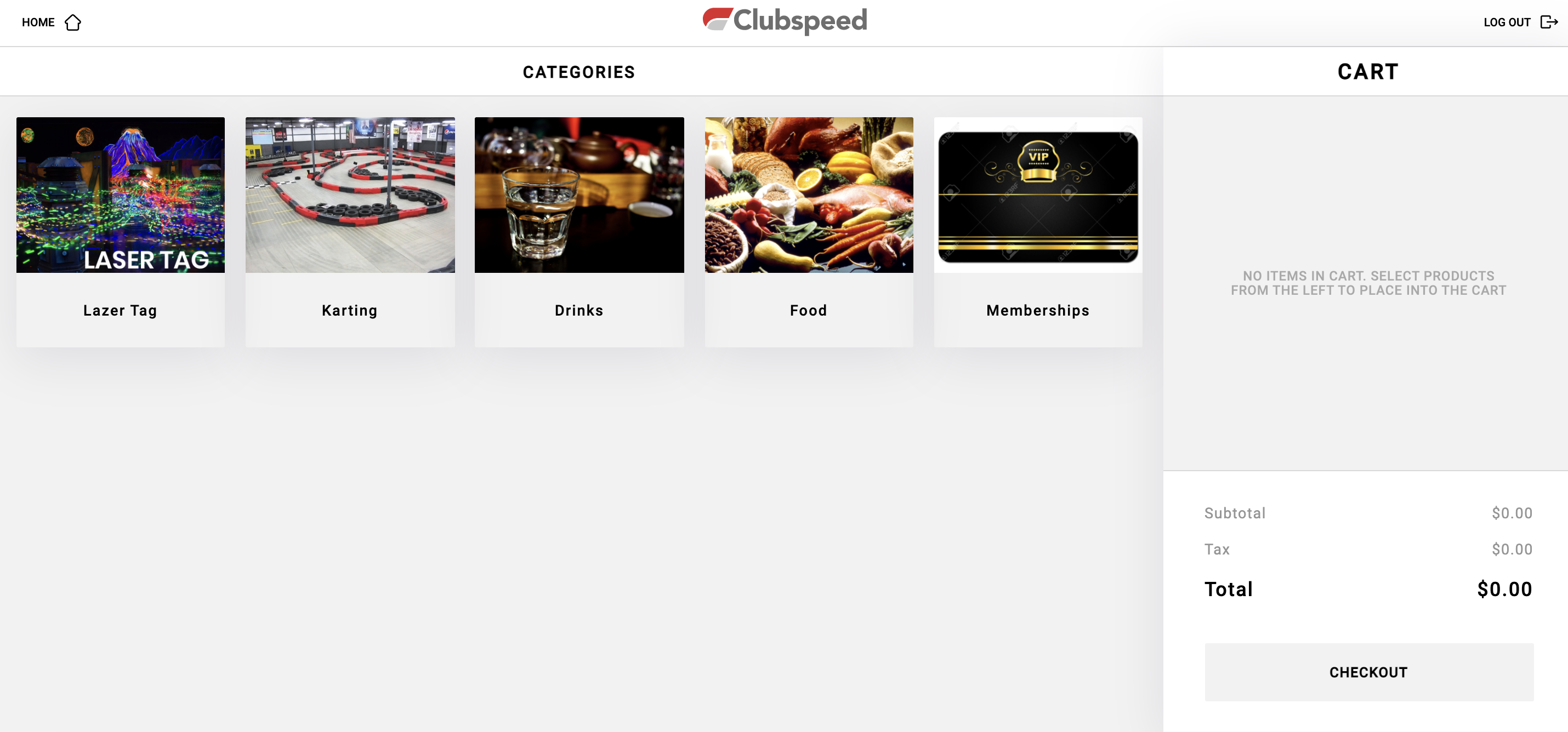
Task: Open the Lazer Tag category image
Action: [121, 195]
